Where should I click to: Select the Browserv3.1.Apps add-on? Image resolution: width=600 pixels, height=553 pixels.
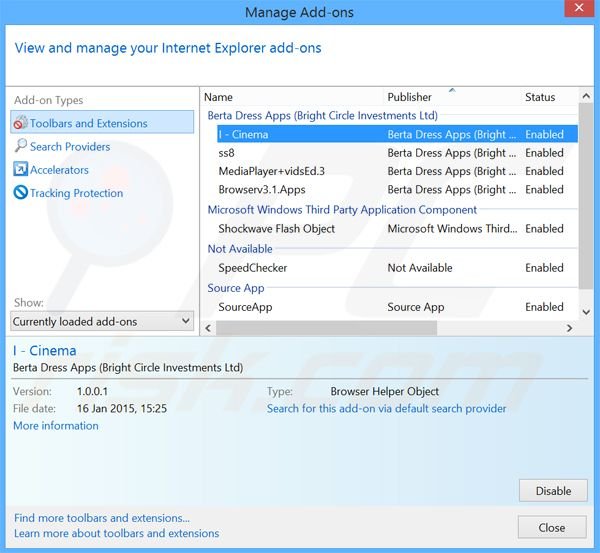point(397,189)
